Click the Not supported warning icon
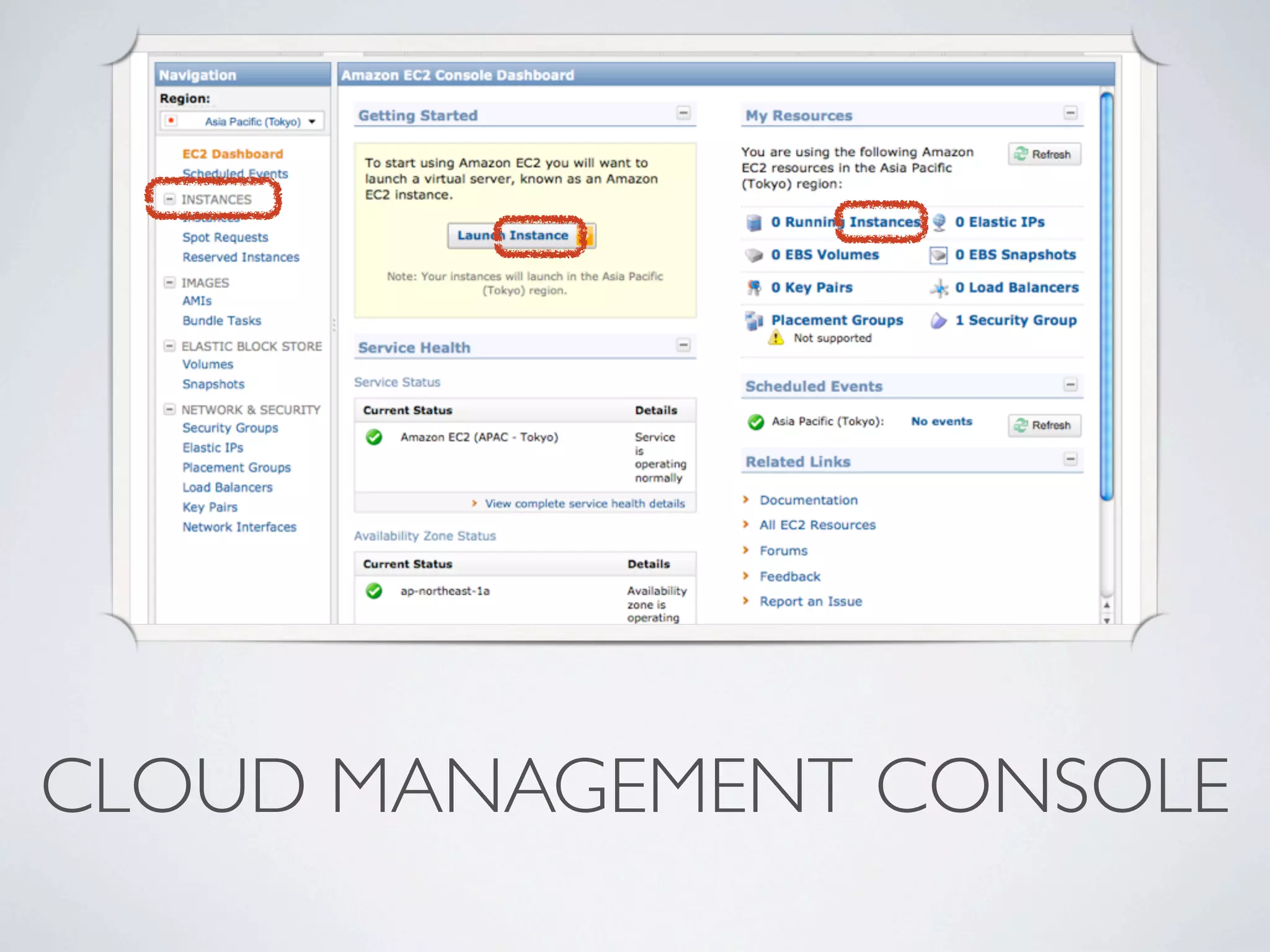The height and width of the screenshot is (952, 1270). (776, 338)
